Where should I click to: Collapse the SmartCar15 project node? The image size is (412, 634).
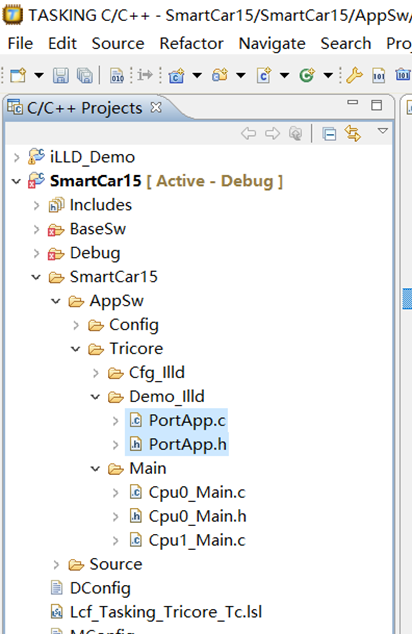click(16, 181)
